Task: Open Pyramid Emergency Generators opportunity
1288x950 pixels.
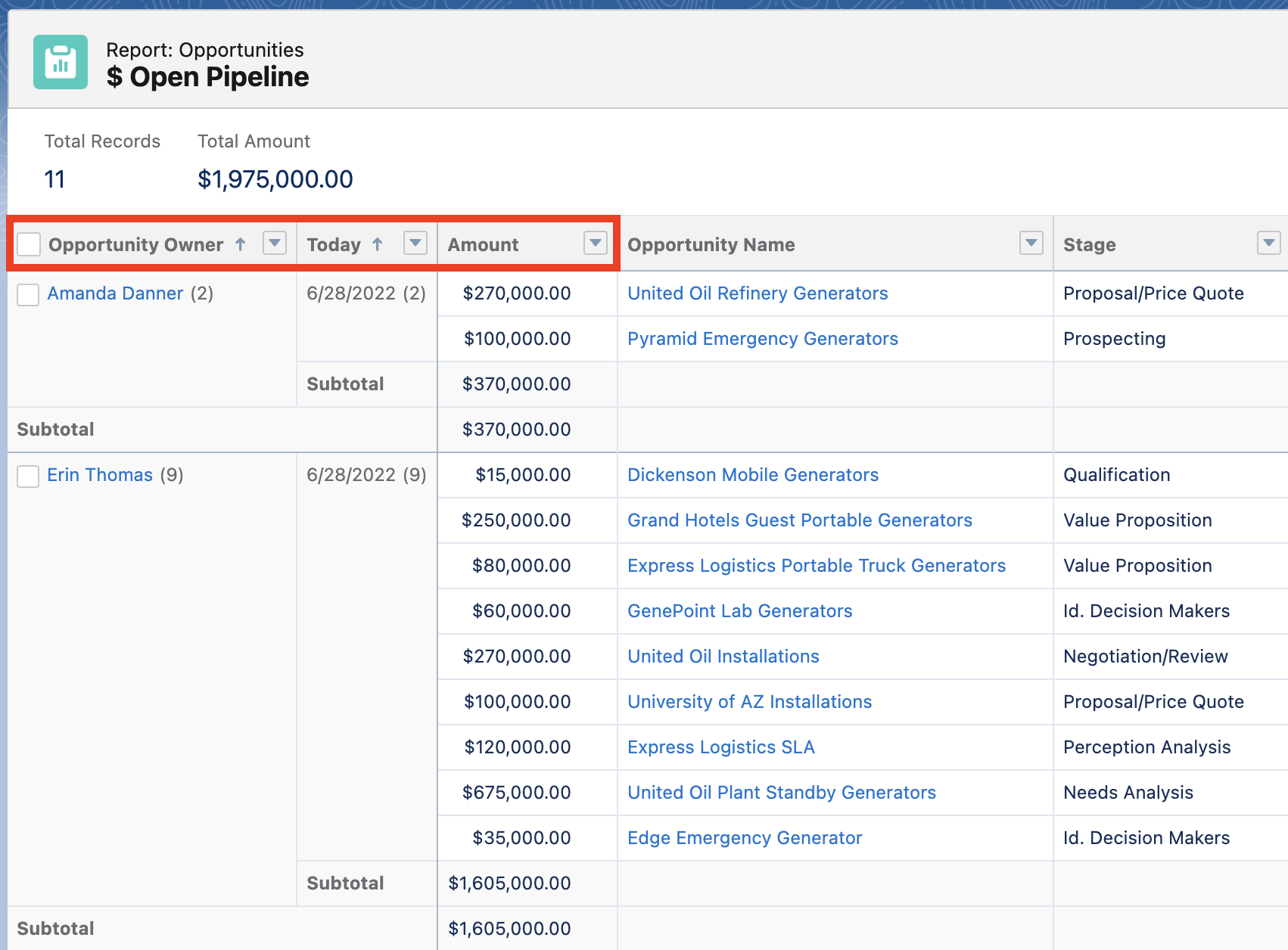Action: (762, 339)
